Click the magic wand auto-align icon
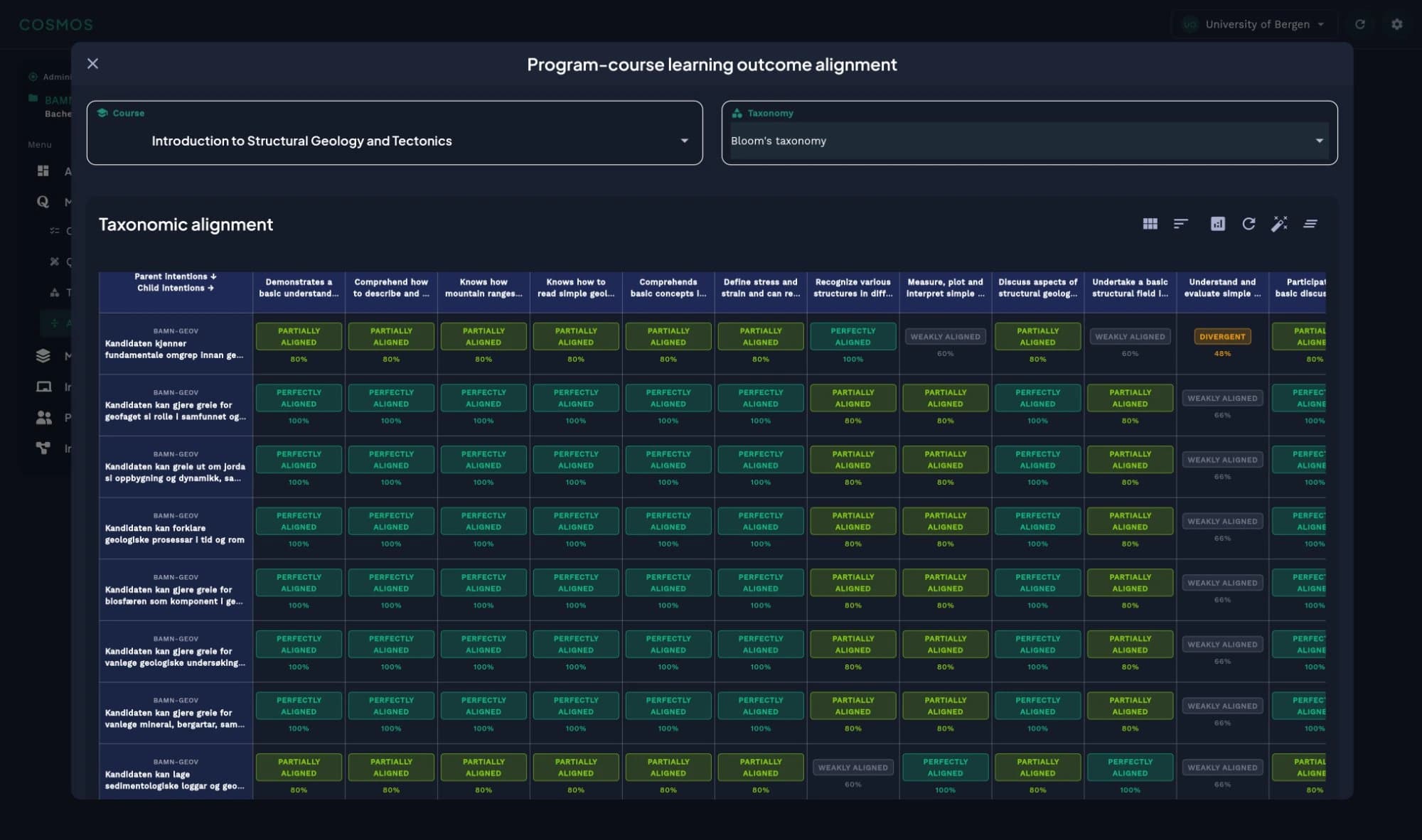Viewport: 1422px width, 840px height. [1279, 224]
